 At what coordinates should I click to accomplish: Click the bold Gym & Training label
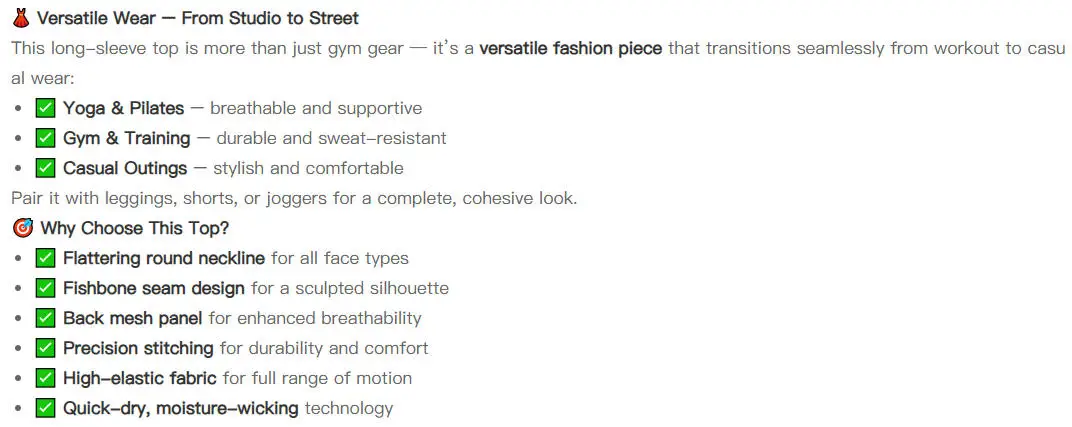(x=126, y=138)
